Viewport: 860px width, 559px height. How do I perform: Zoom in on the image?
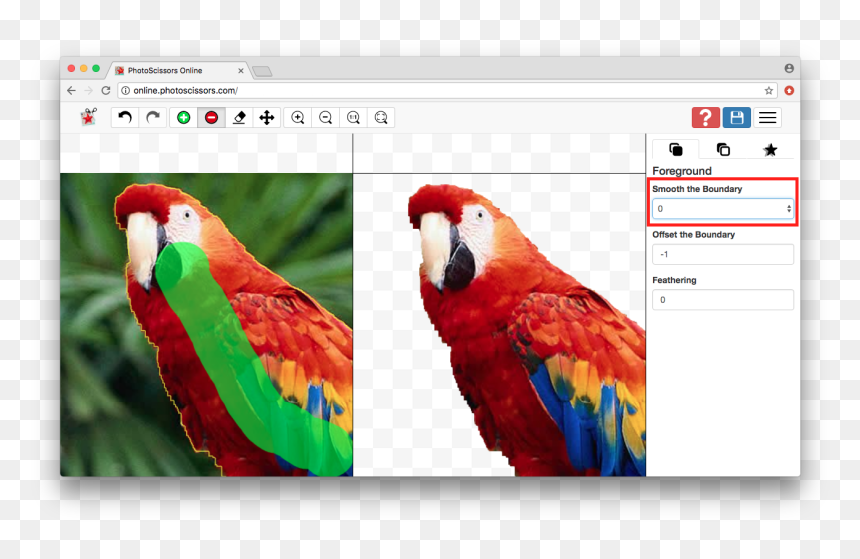[x=298, y=117]
